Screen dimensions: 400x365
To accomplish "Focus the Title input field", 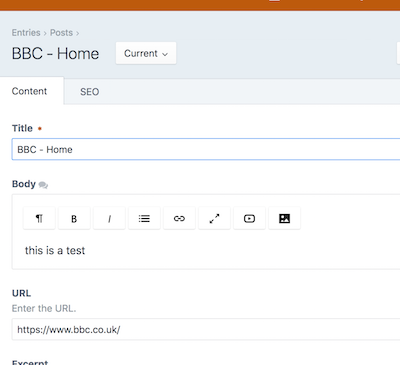I will point(206,149).
